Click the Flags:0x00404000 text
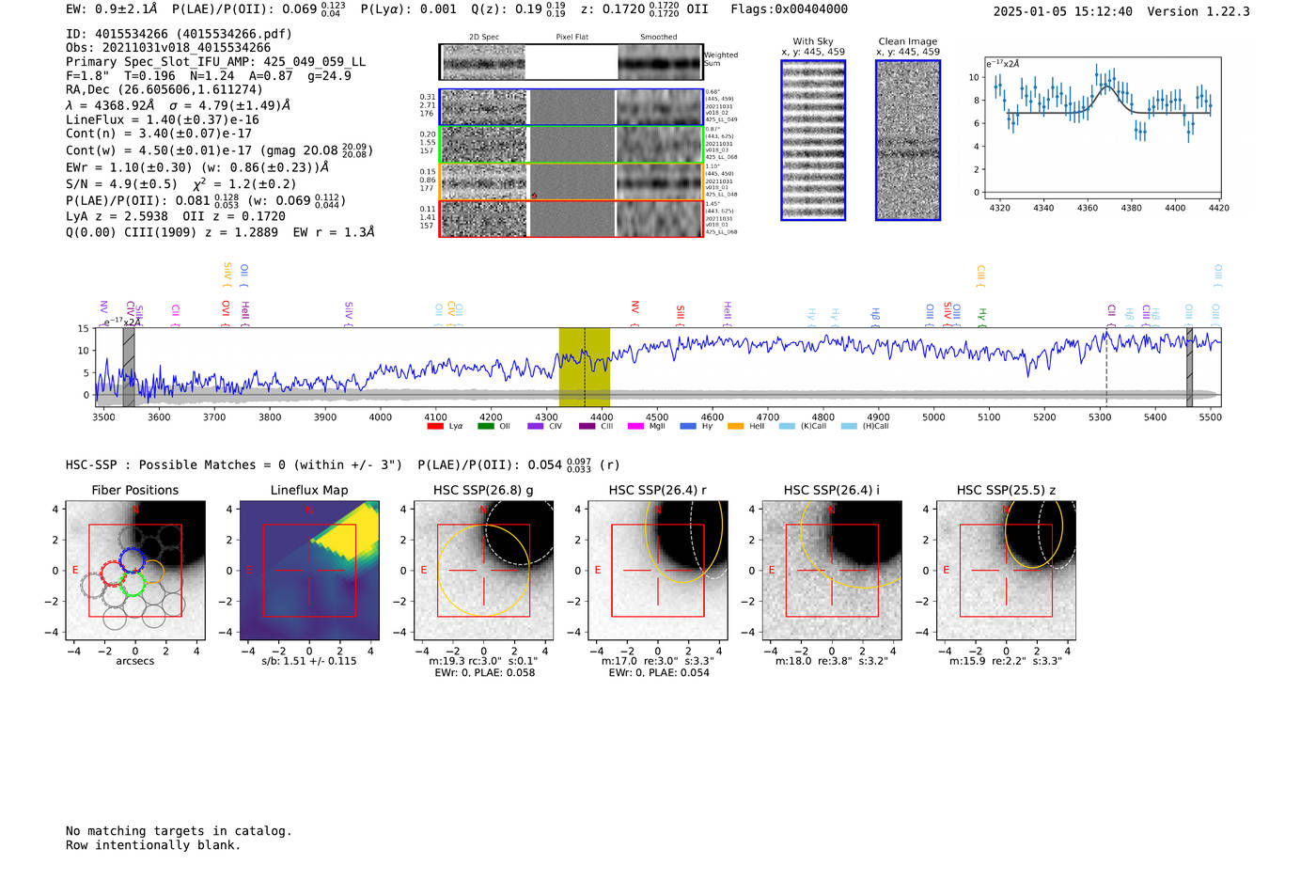1316x896 pixels. coord(790,9)
